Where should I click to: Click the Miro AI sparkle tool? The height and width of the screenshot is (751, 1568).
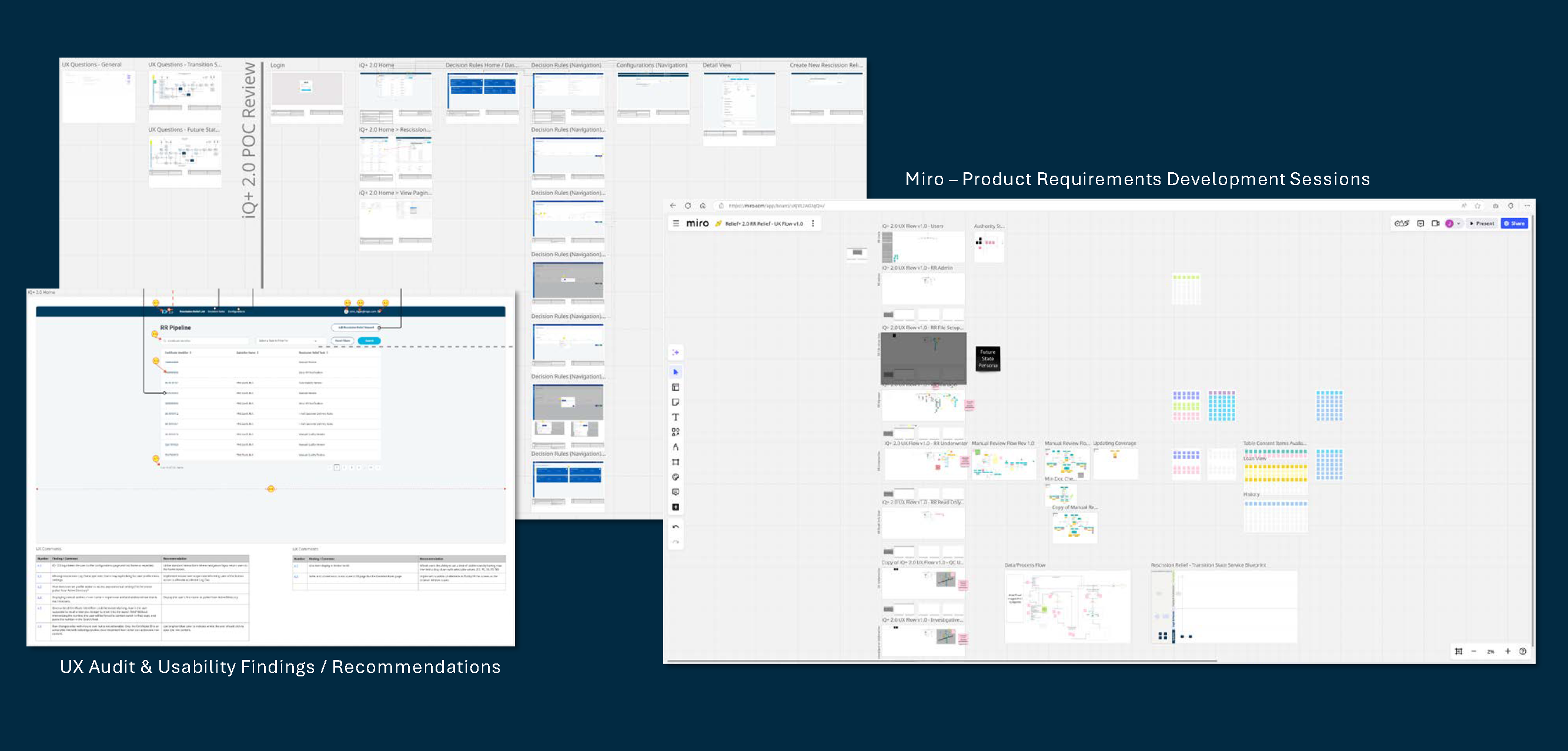pyautogui.click(x=676, y=353)
